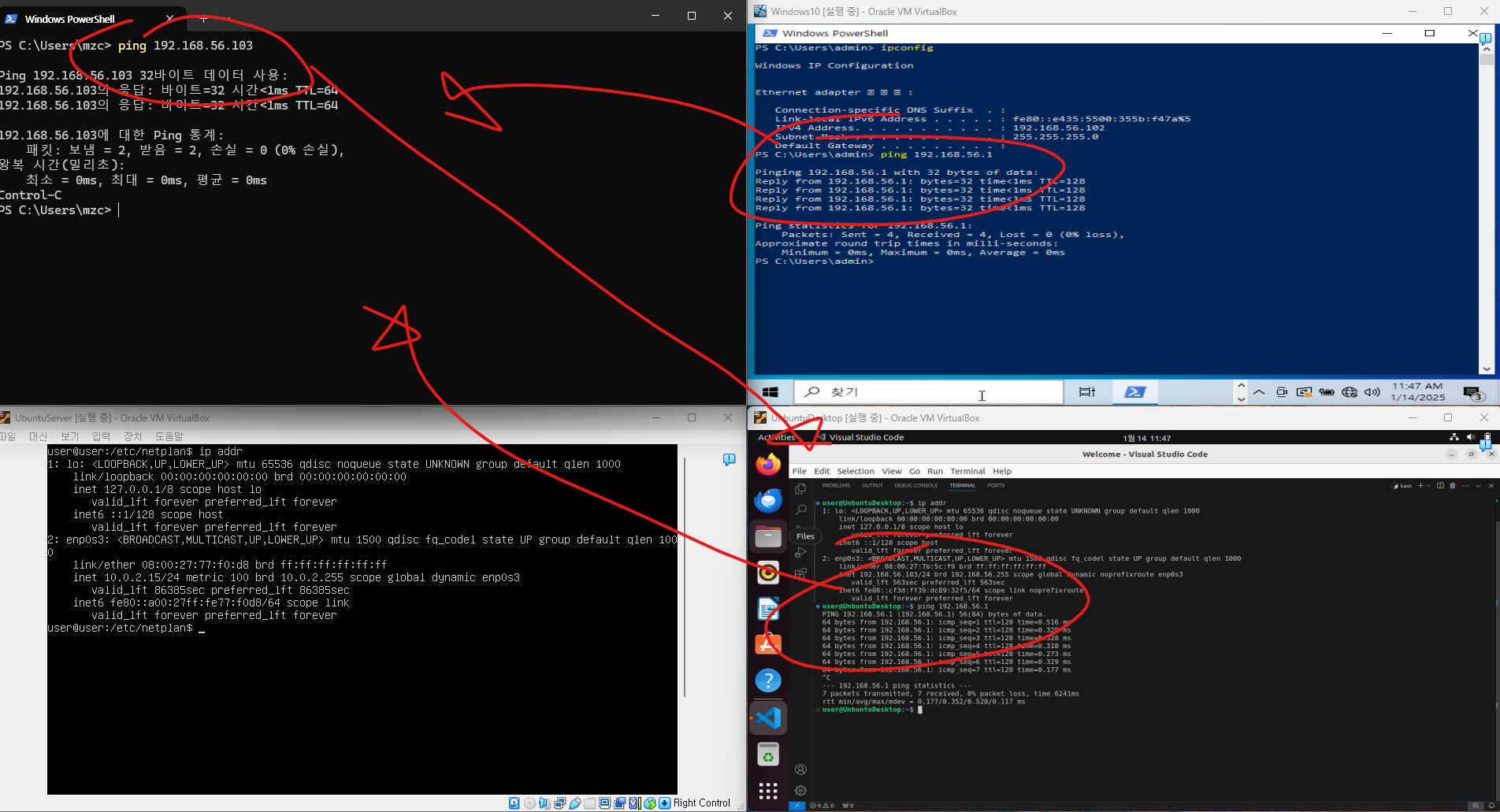
Task: Open Windows 10 notification center
Action: pyautogui.click(x=1472, y=393)
